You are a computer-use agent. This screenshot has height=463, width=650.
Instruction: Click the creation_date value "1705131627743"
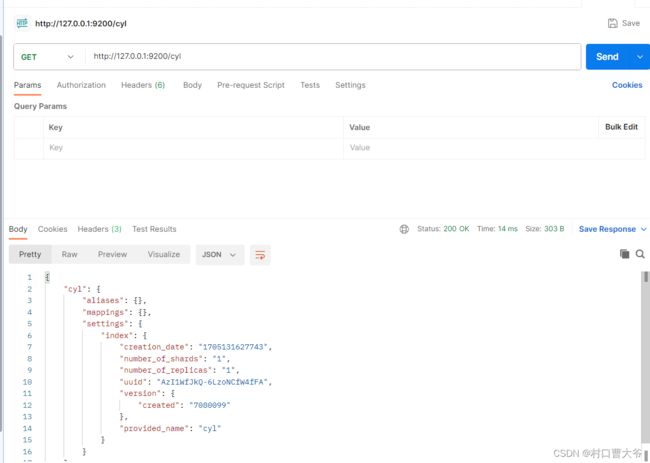[x=233, y=347]
